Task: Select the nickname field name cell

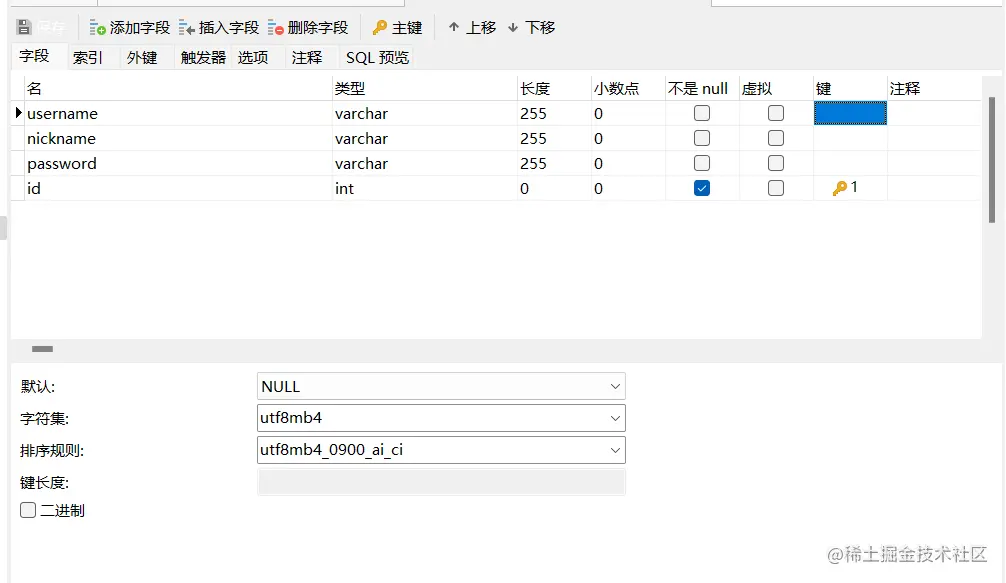Action: click(x=178, y=139)
